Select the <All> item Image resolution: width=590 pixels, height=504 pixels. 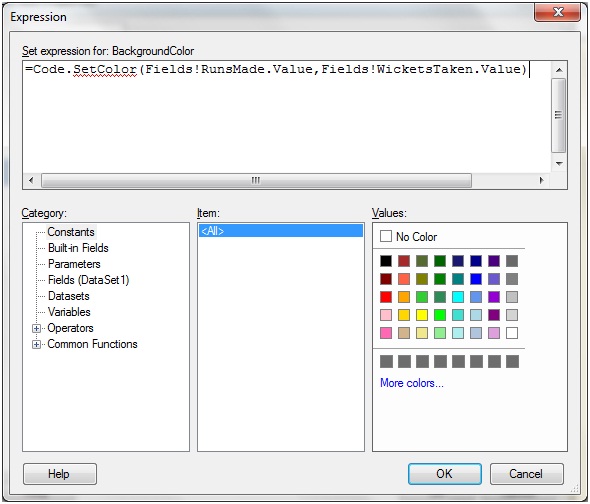click(x=281, y=231)
